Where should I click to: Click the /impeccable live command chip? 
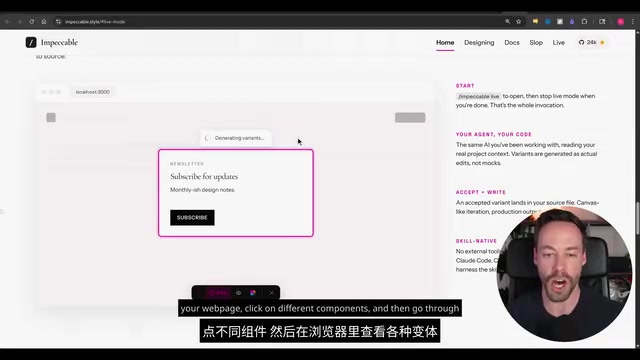pyautogui.click(x=478, y=96)
